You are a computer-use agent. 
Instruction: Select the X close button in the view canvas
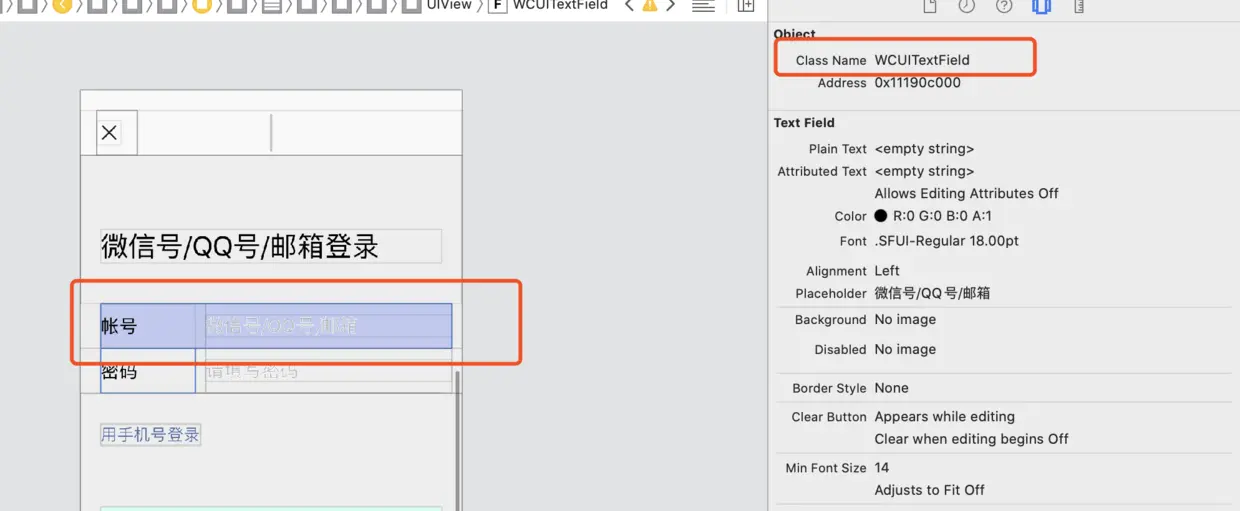click(110, 132)
